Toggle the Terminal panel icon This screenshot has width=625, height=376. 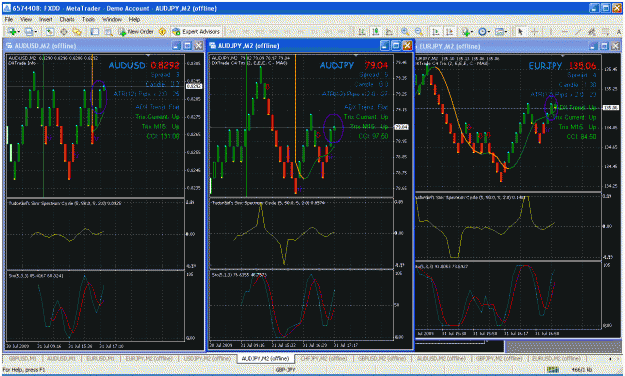pyautogui.click(x=94, y=31)
